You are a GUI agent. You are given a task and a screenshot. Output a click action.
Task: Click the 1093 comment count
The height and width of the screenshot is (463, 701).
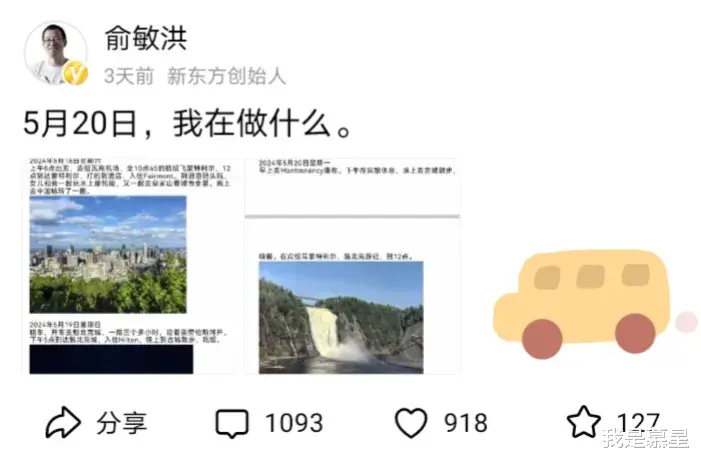(x=294, y=423)
